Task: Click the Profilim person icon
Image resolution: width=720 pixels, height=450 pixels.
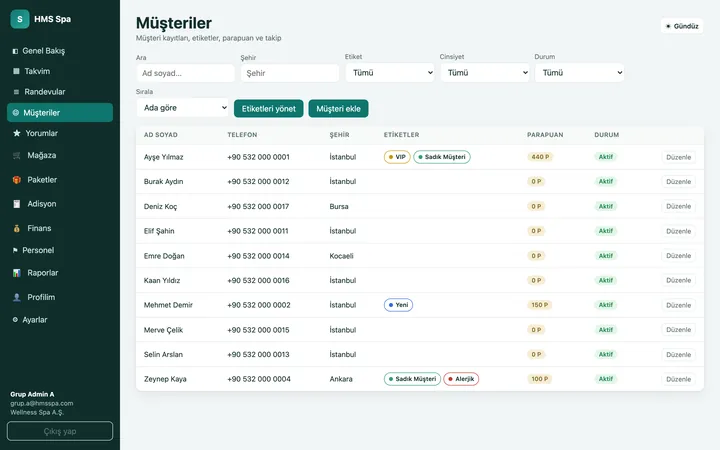Action: tap(17, 297)
